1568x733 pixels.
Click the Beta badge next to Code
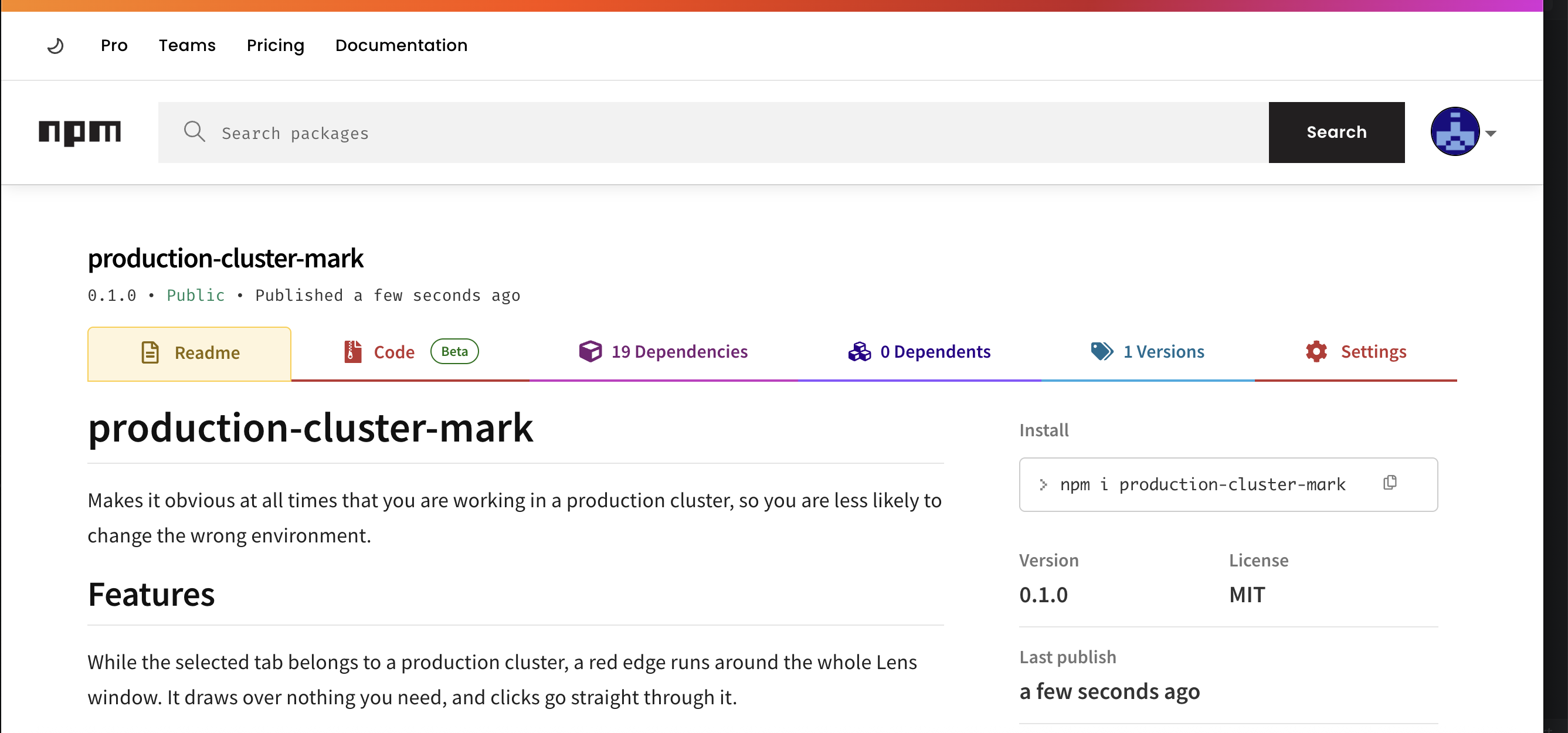(x=454, y=352)
